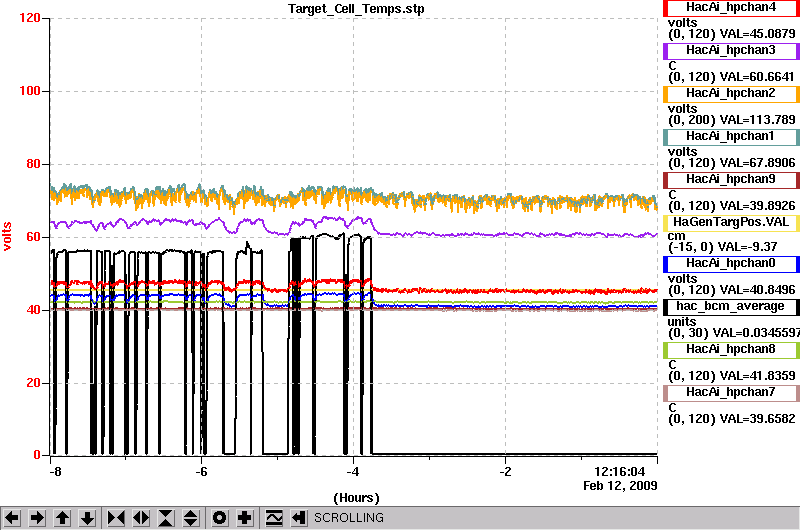
Task: Select the HacAi_hpchan8 green legend entry
Action: tap(731, 350)
